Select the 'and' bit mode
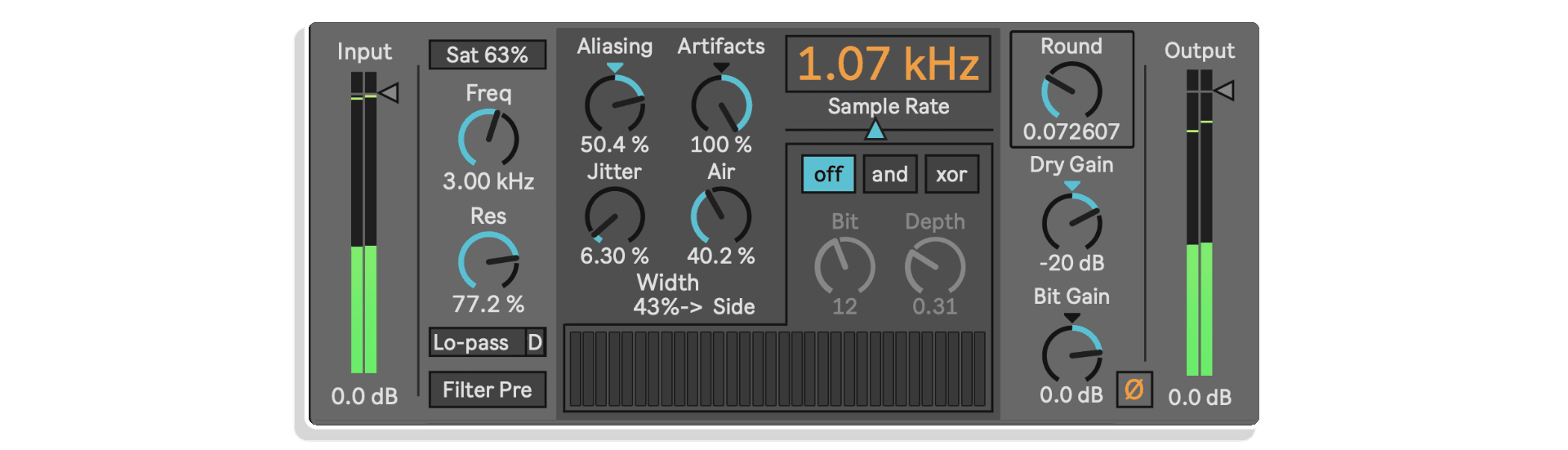 pos(890,174)
